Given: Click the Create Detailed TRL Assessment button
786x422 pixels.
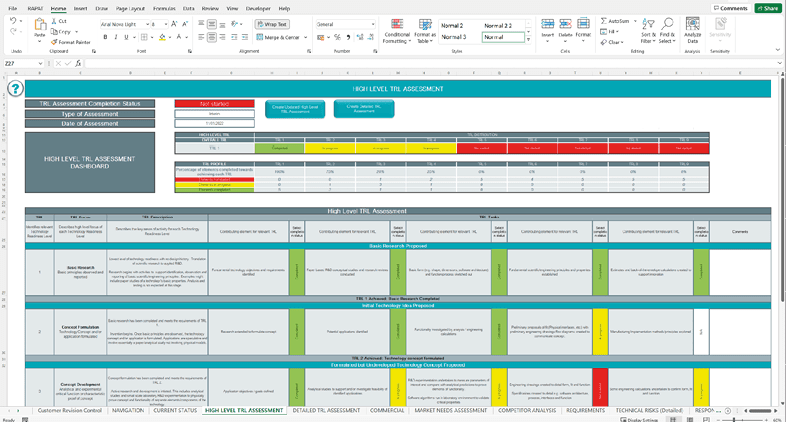Looking at the screenshot, I should [x=363, y=108].
